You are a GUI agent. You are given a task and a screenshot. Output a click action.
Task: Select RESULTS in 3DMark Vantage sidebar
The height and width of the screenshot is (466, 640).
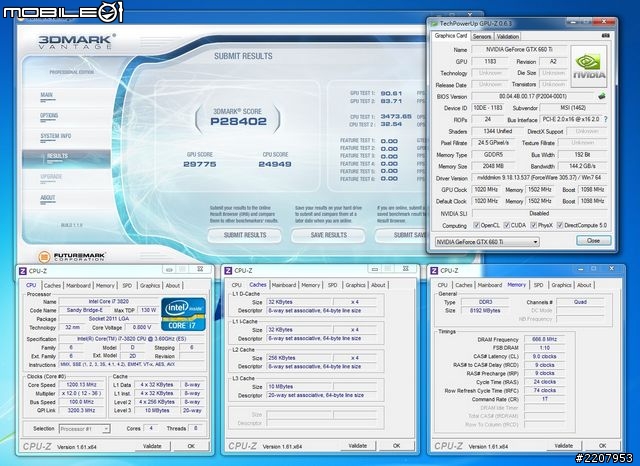click(x=66, y=159)
